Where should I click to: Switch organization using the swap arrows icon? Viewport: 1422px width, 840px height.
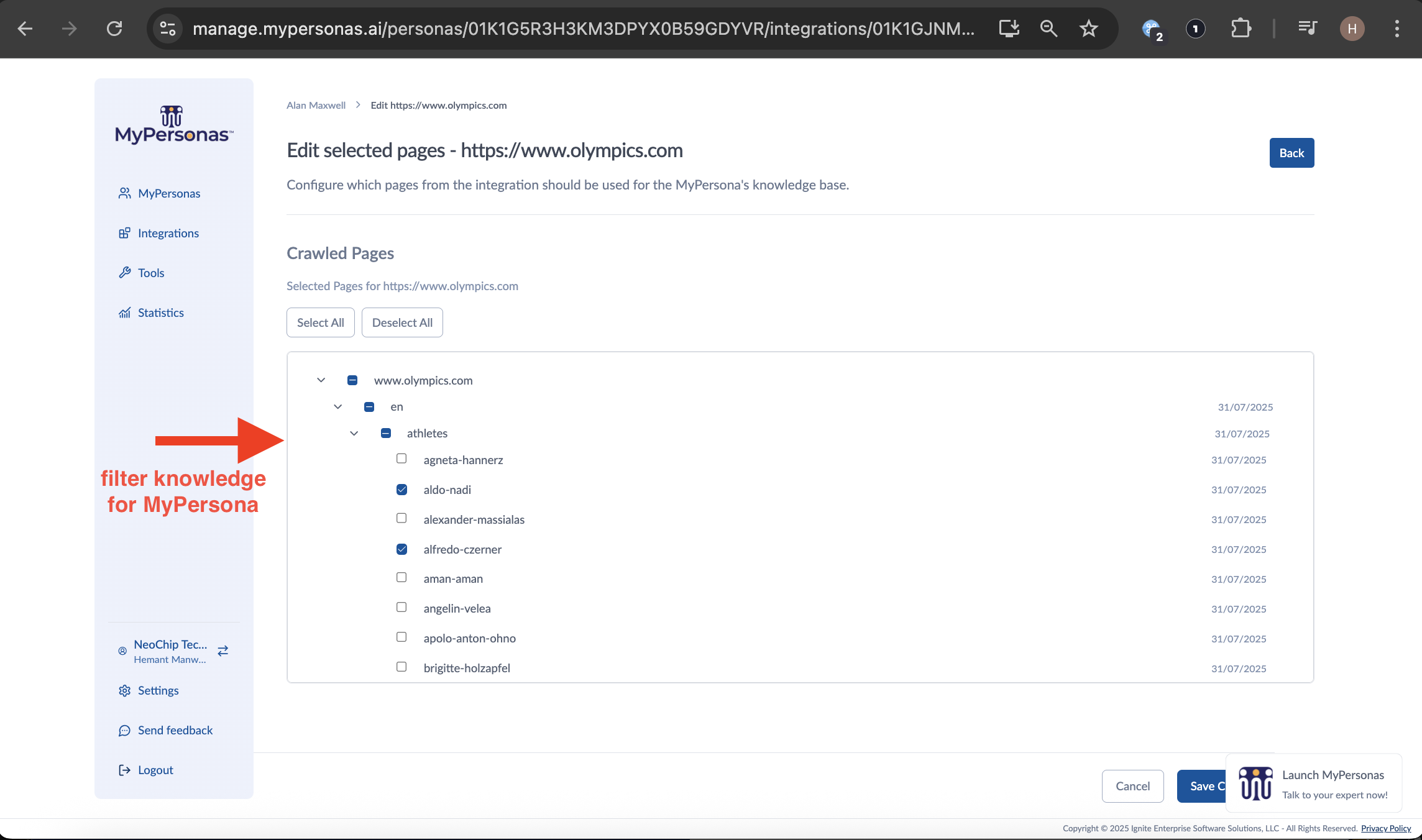pos(223,651)
